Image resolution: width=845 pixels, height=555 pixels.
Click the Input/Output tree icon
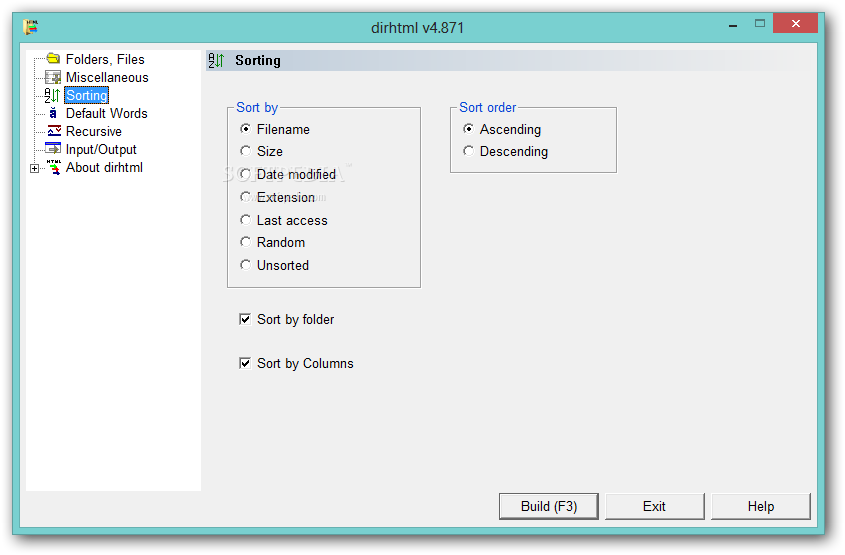[x=53, y=149]
